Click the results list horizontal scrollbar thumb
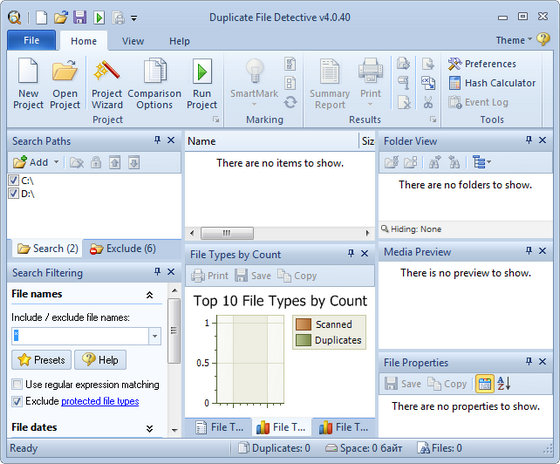The width and height of the screenshot is (560, 464). coord(227,233)
